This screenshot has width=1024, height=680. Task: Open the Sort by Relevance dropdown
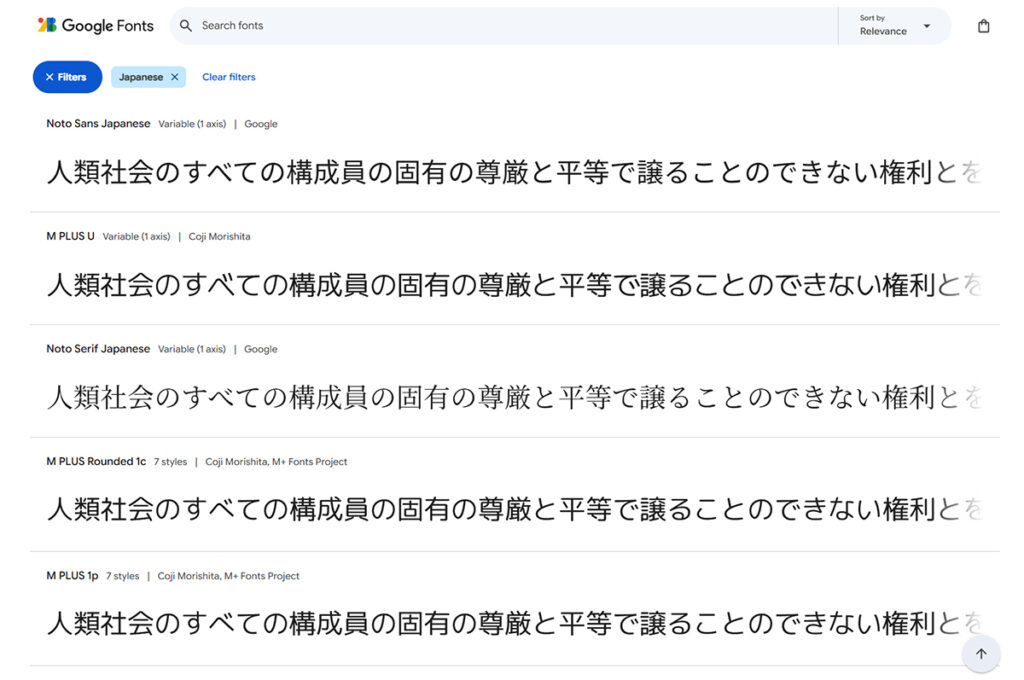tap(894, 25)
